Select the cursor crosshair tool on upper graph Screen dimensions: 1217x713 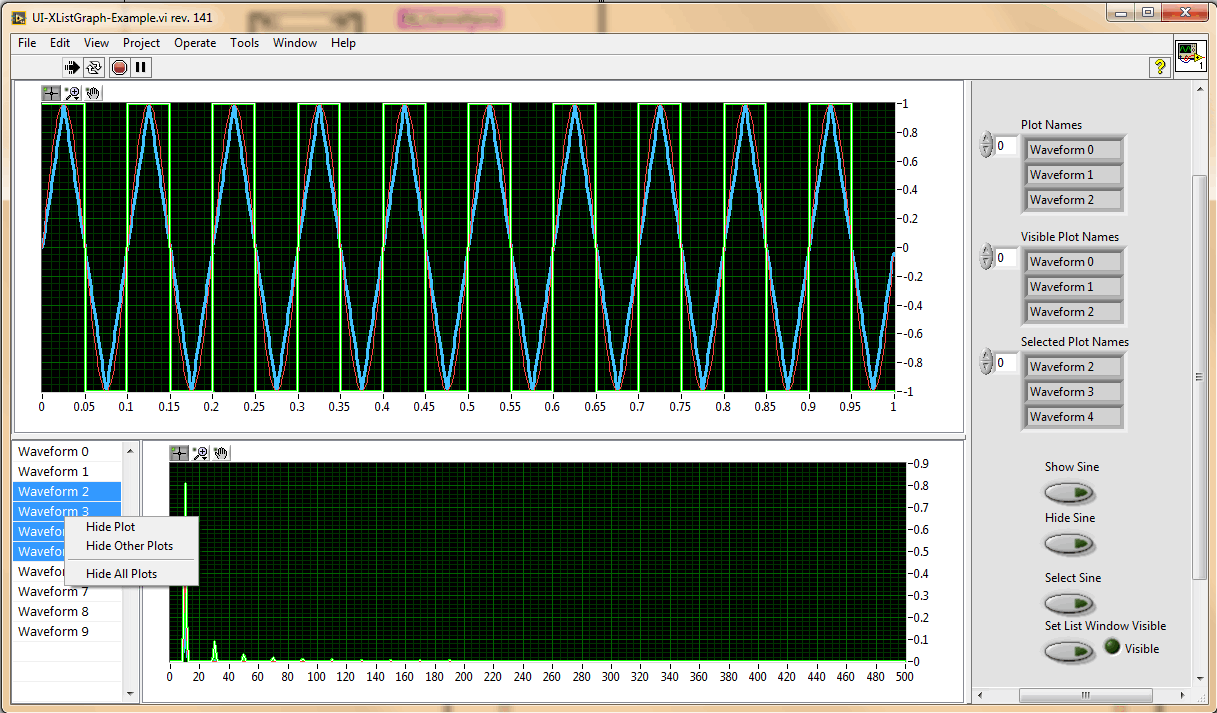point(51,93)
